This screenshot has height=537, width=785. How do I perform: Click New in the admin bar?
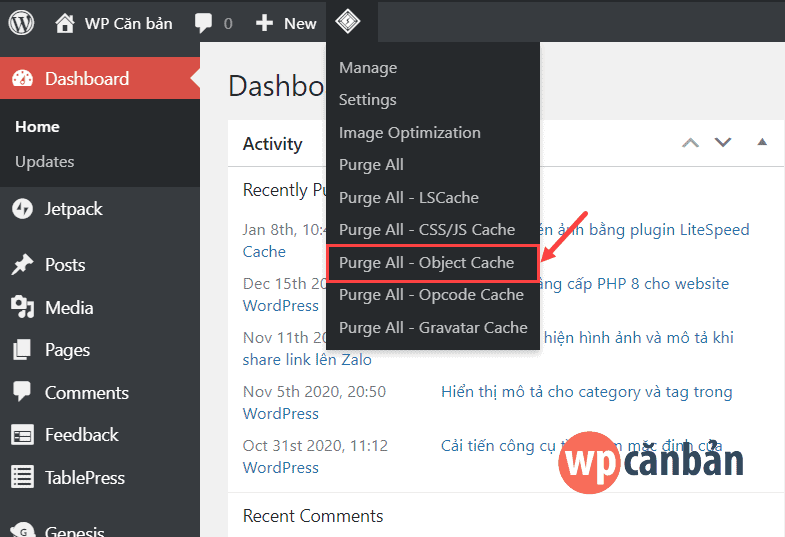(x=300, y=24)
